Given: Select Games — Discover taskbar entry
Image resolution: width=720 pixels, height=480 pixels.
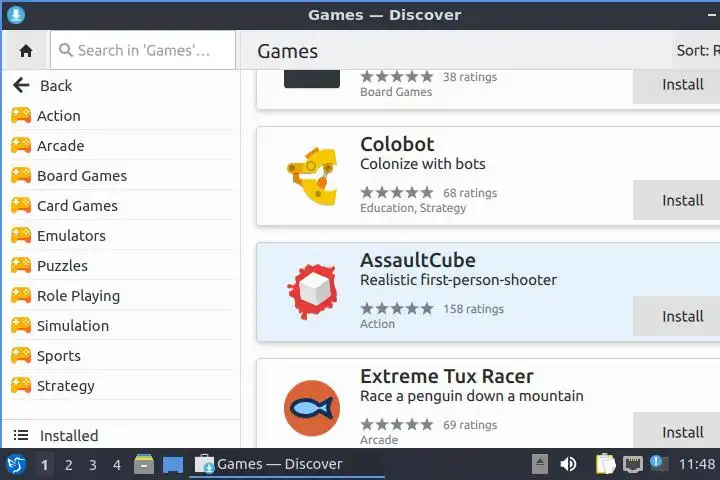Looking at the screenshot, I should 287,464.
